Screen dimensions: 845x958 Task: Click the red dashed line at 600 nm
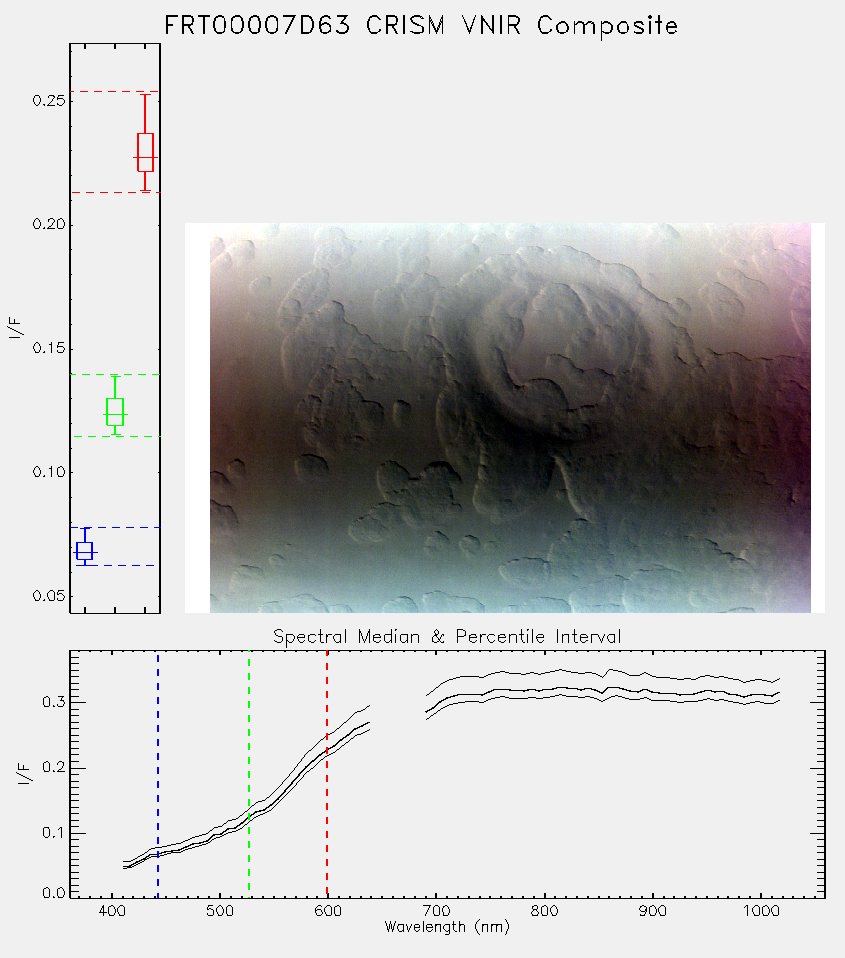click(x=327, y=774)
